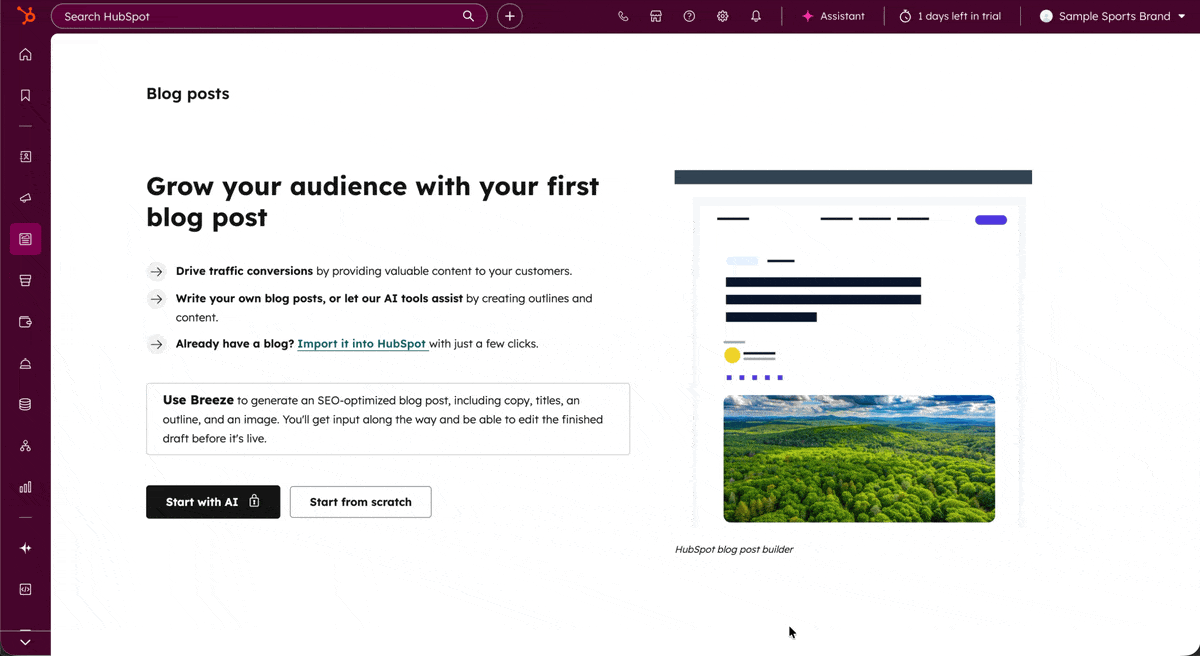Select the Reporting bar-chart icon
This screenshot has height=656, width=1200.
[x=25, y=487]
